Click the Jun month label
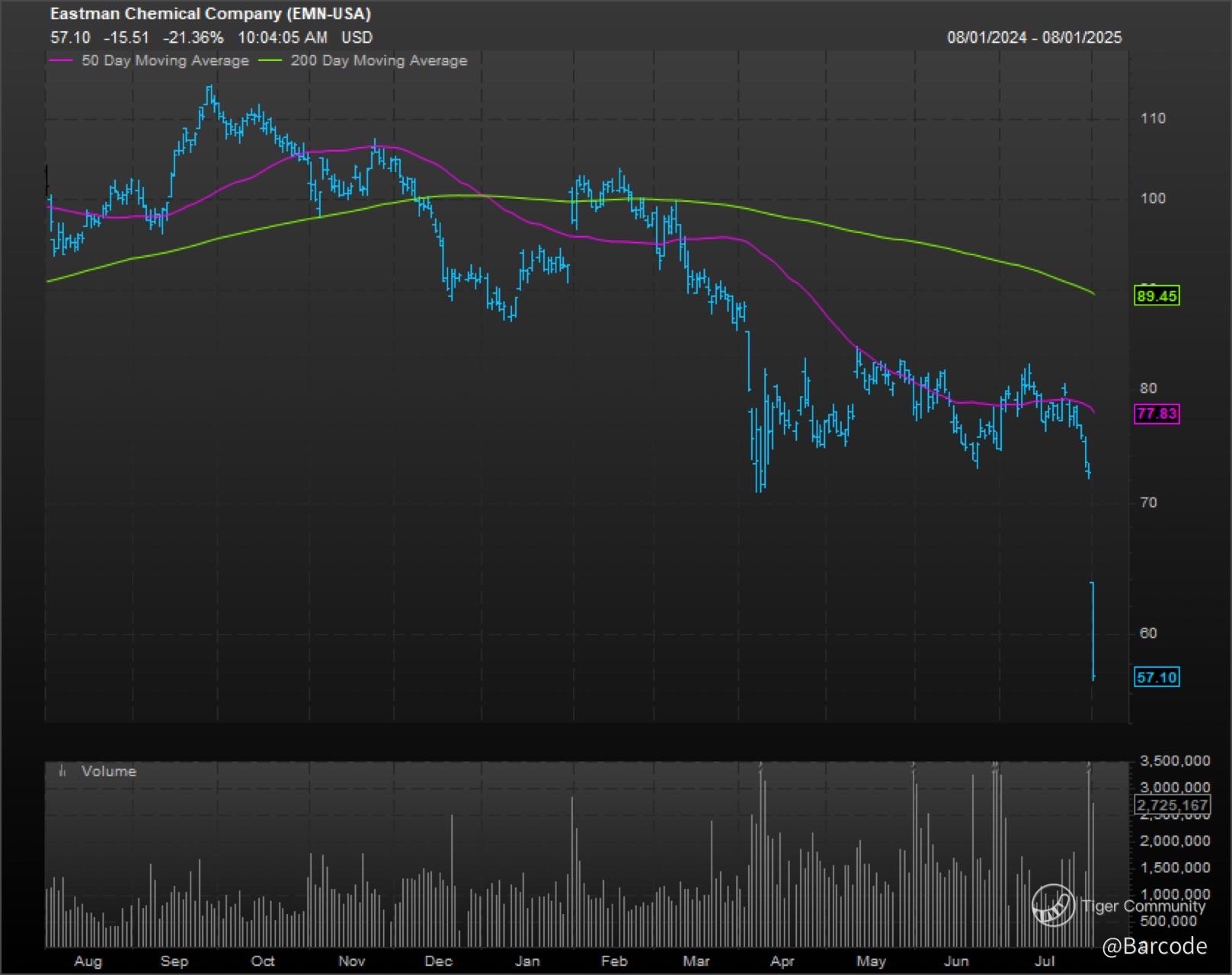The height and width of the screenshot is (975, 1232). coord(956,961)
